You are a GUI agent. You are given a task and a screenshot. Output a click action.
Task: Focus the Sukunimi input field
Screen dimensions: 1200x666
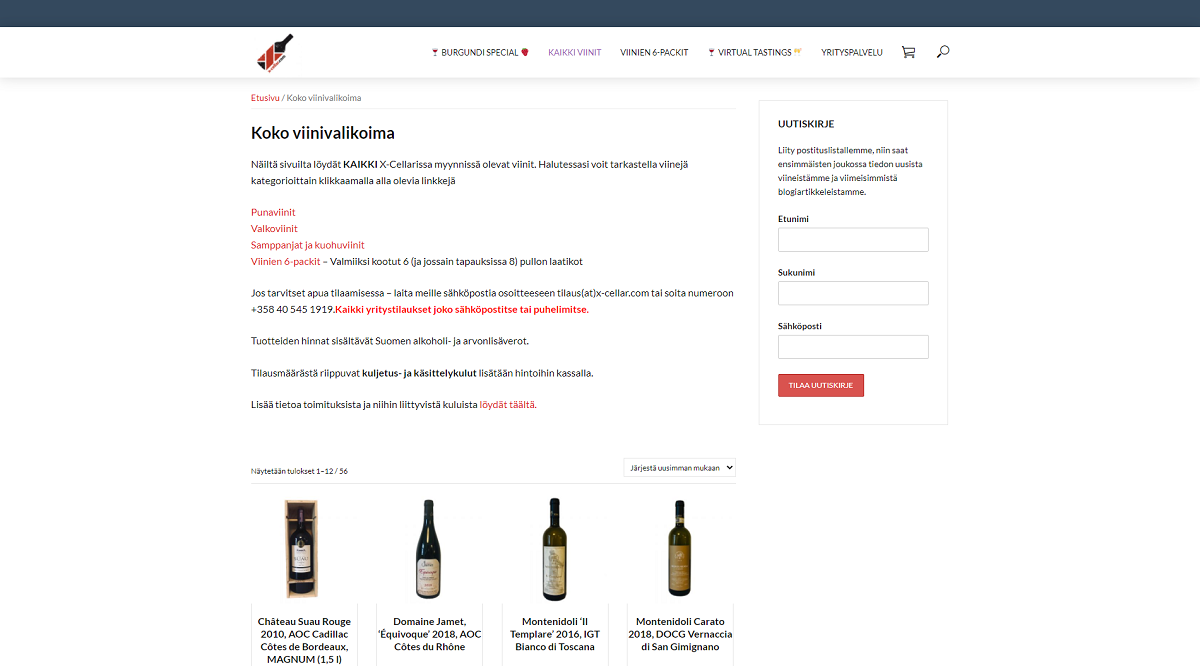pos(853,293)
